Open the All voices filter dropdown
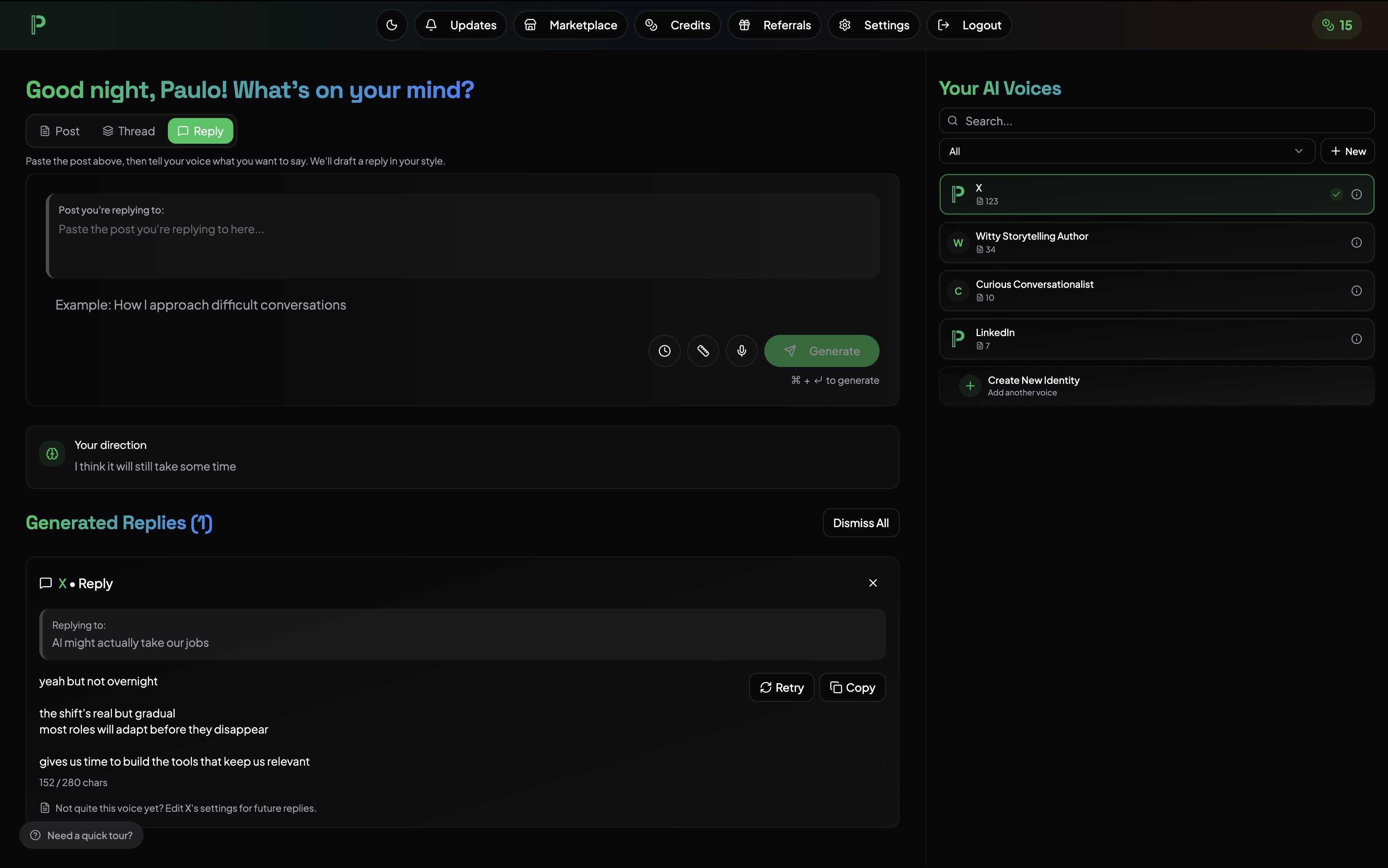The image size is (1388, 868). [x=1127, y=151]
